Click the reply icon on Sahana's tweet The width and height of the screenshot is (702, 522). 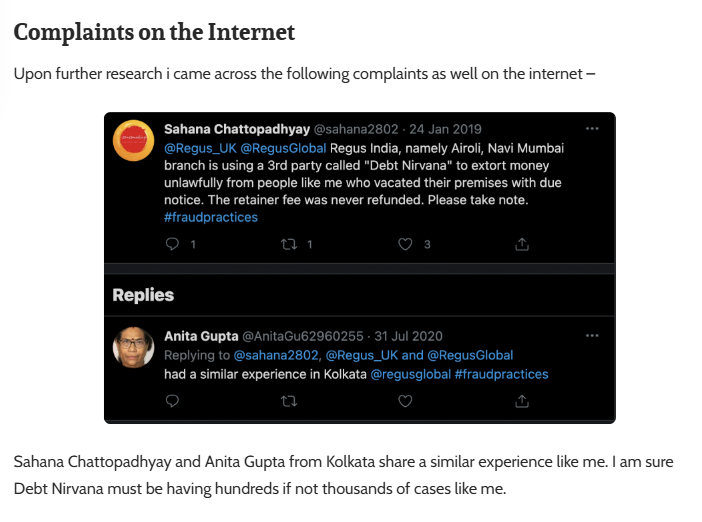(x=171, y=244)
